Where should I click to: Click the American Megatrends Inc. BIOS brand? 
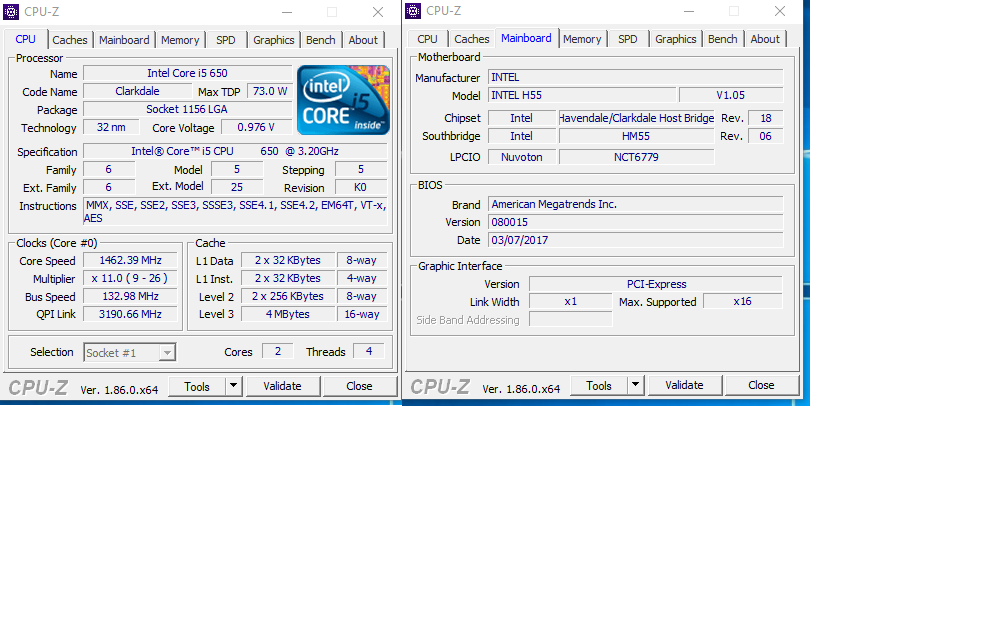[636, 204]
